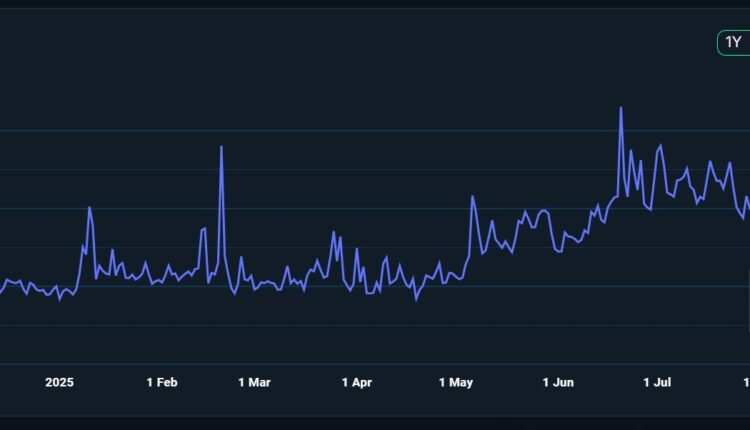The image size is (750, 430).
Task: Click the tall spike tip in mid-February
Action: coord(221,147)
